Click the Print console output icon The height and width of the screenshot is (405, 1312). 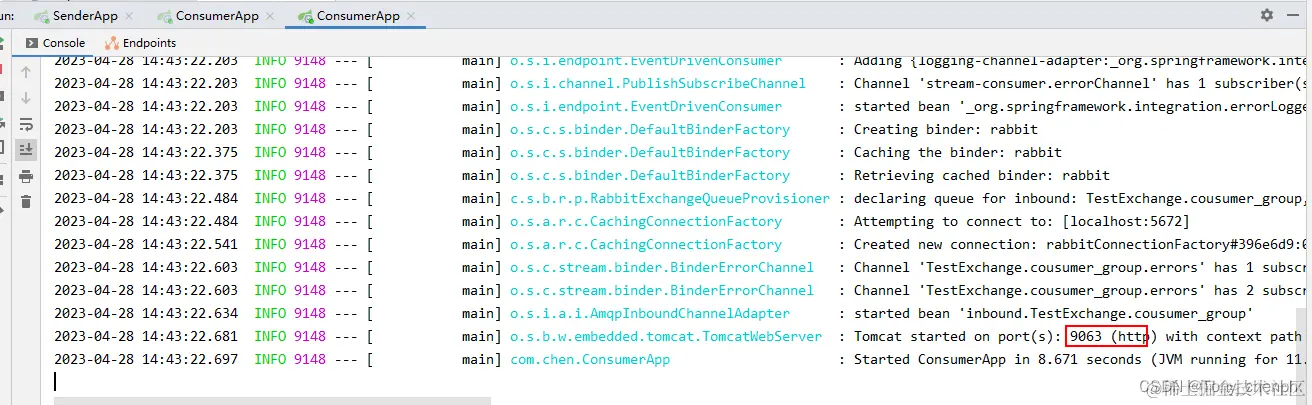[26, 176]
